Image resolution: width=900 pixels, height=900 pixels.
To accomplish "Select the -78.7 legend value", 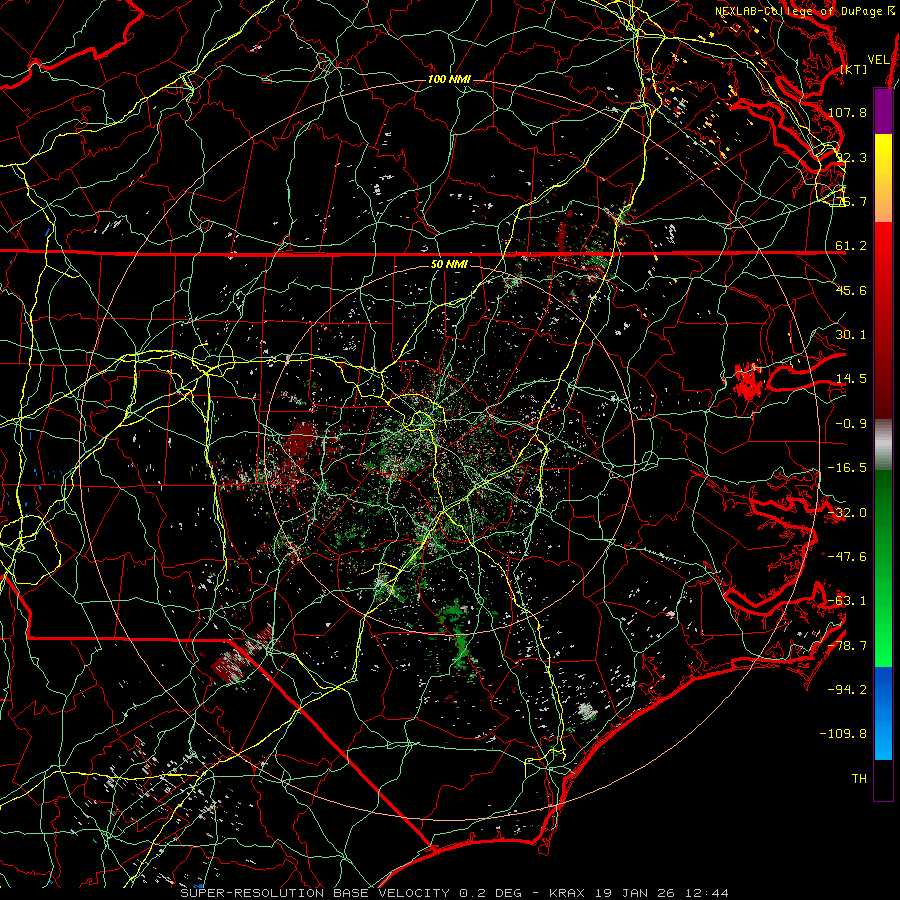I will (847, 646).
